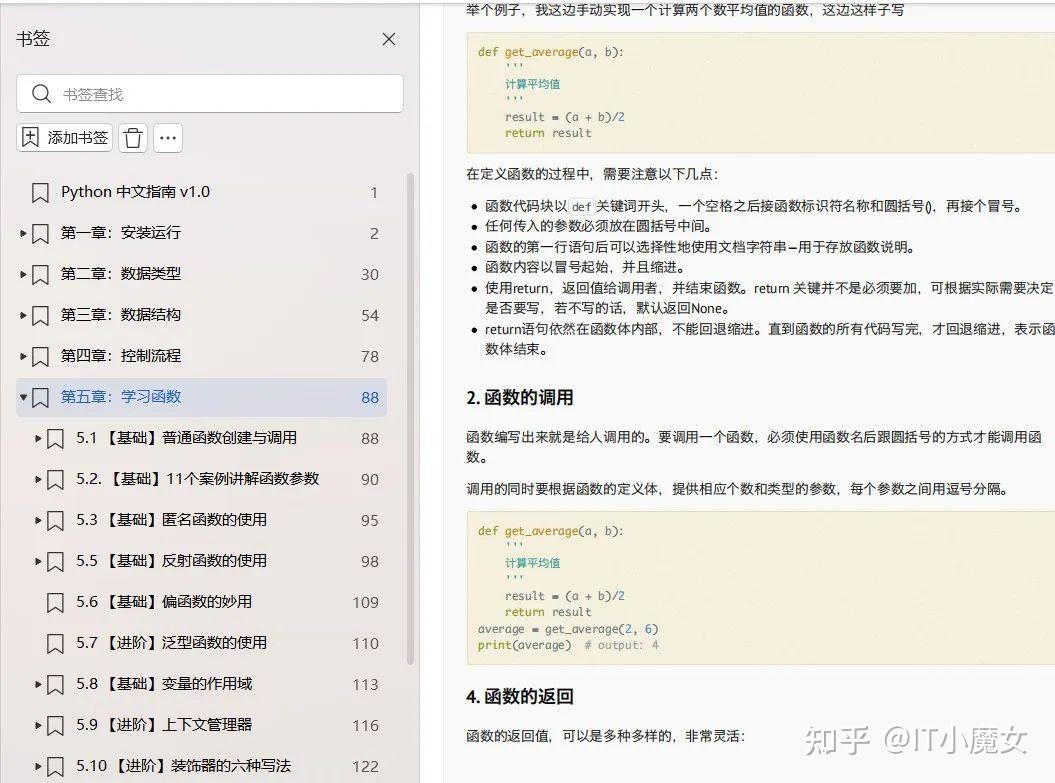Expand the 第二章：数据类型 chapter
The height and width of the screenshot is (783, 1055).
point(22,273)
